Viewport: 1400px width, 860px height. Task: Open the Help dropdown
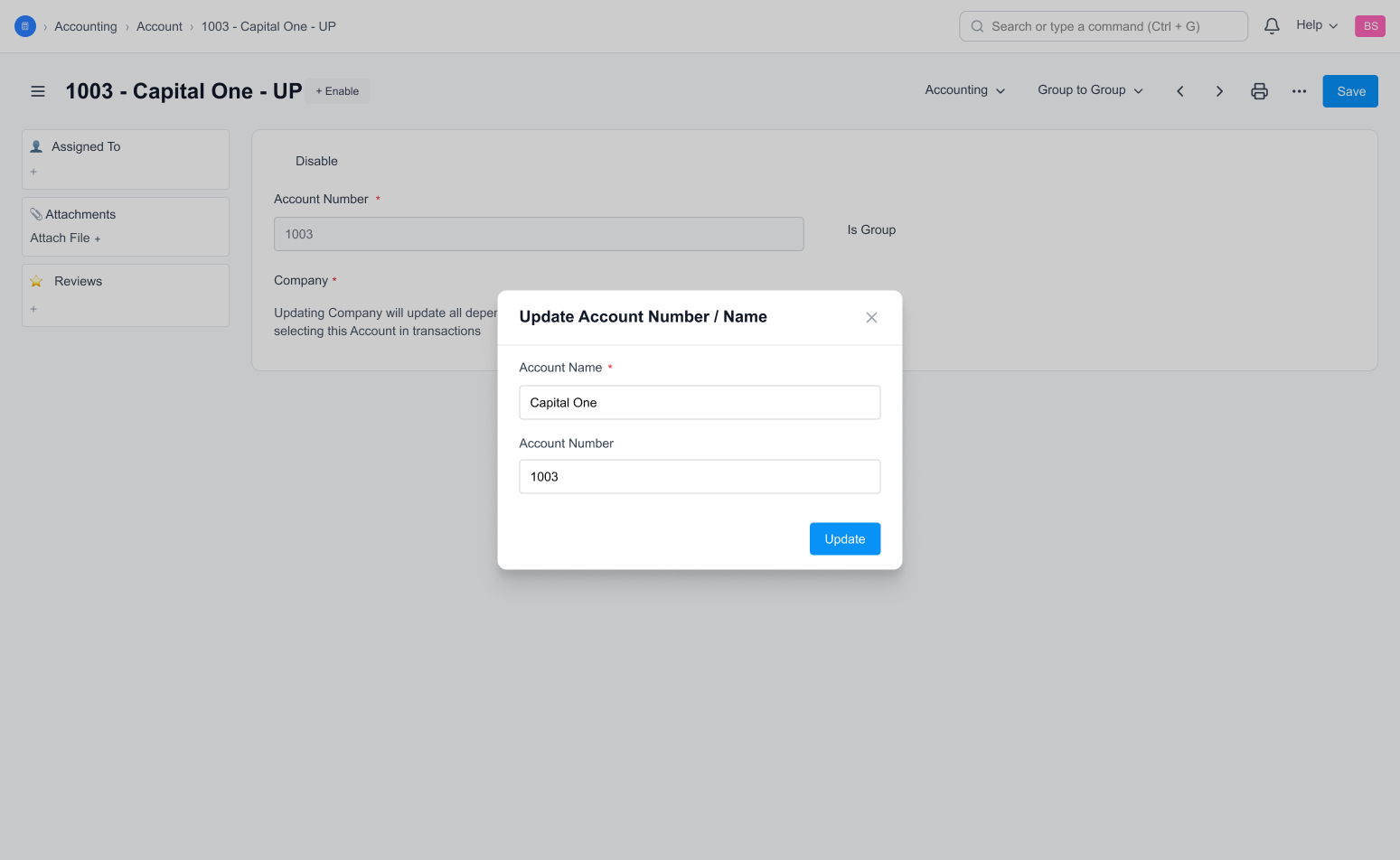click(1316, 25)
